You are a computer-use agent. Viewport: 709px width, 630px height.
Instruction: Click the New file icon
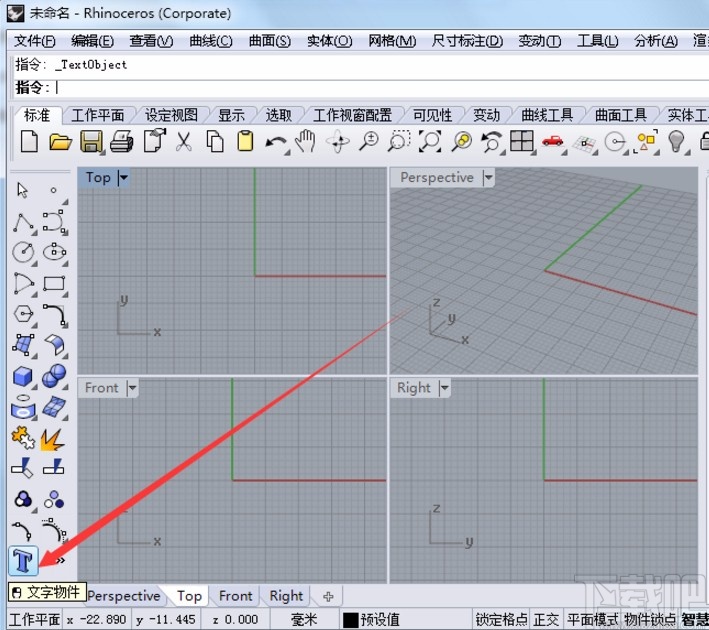[29, 141]
